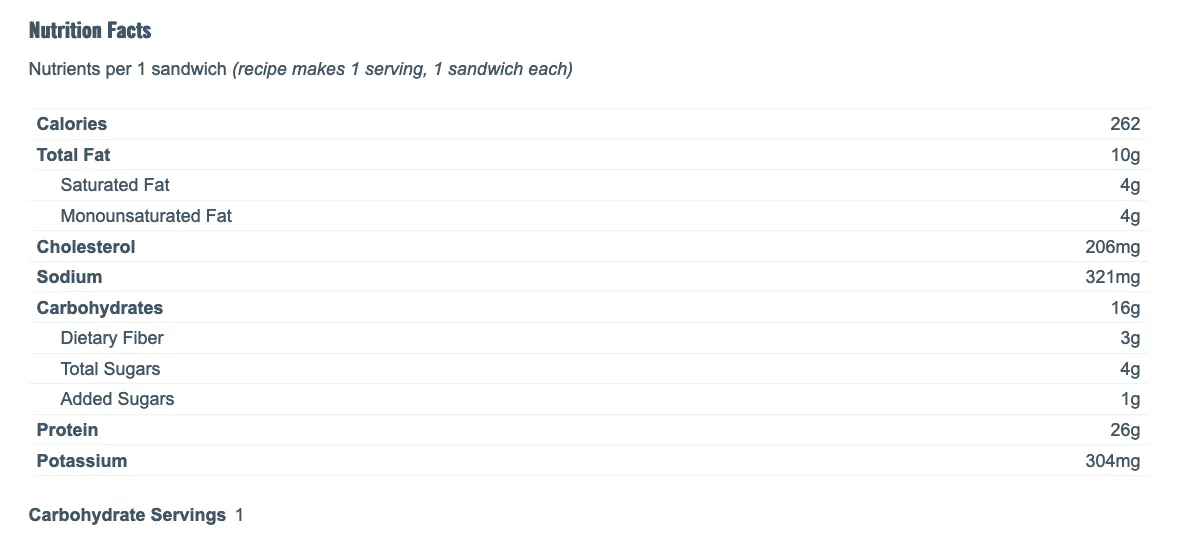Click the Carbohydrate Servings text
This screenshot has height=549, width=1183.
coord(127,515)
